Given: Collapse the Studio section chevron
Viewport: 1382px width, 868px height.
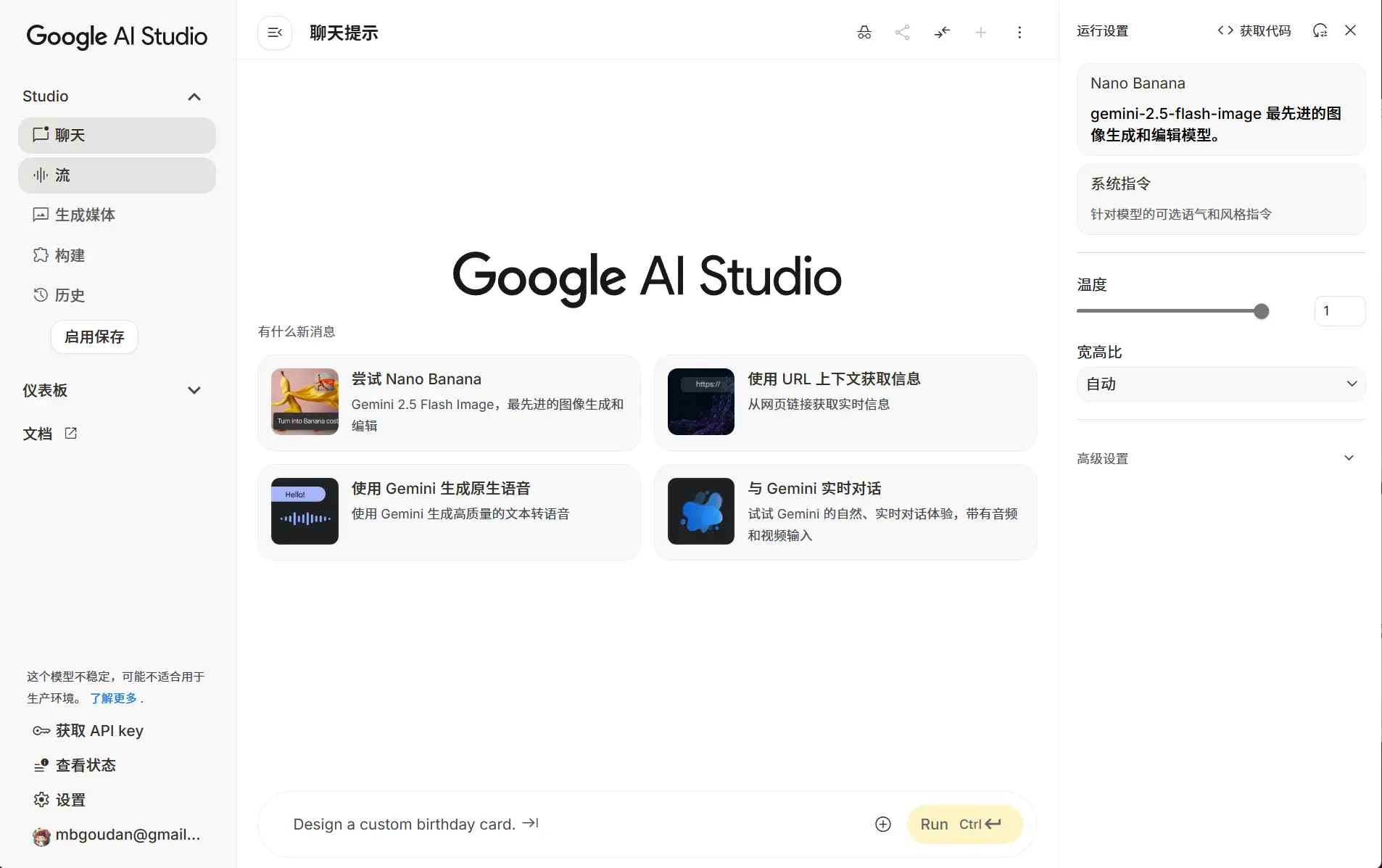Looking at the screenshot, I should point(194,96).
